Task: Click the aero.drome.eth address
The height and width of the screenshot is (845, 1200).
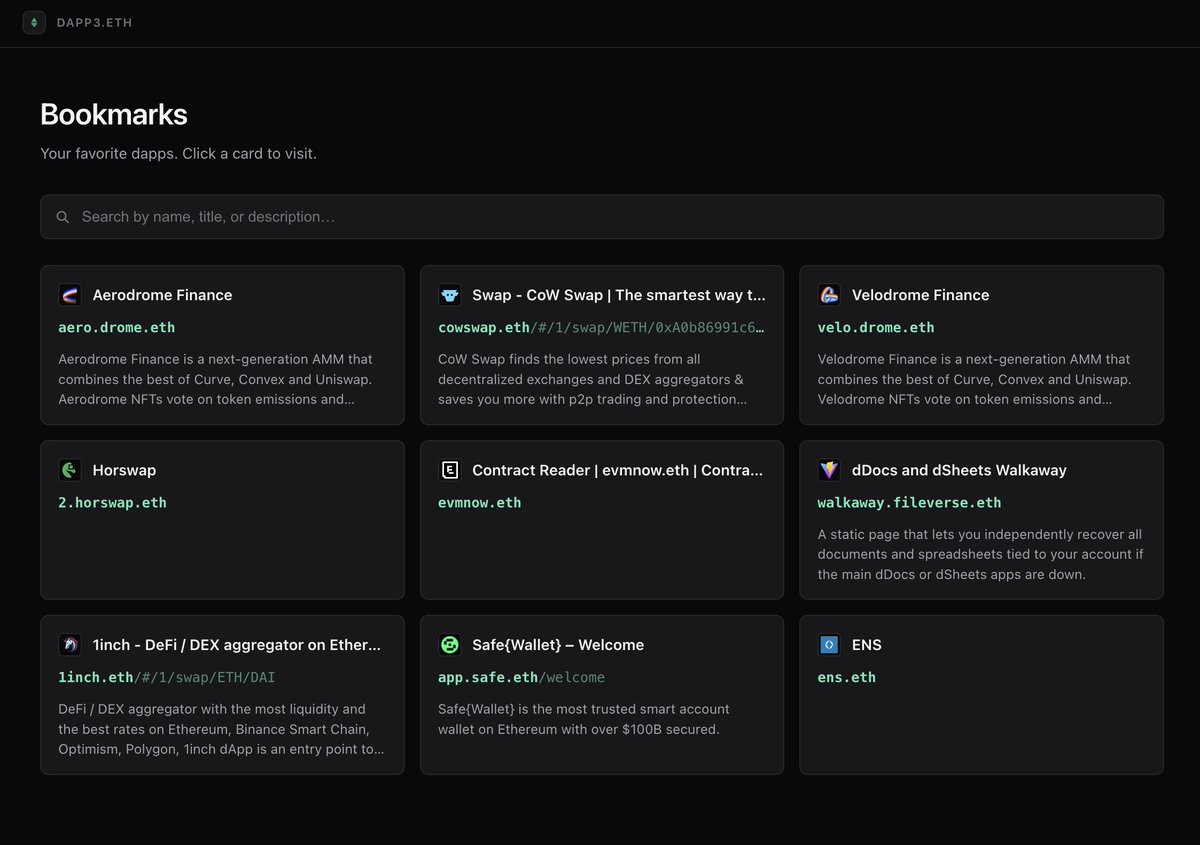Action: click(117, 327)
